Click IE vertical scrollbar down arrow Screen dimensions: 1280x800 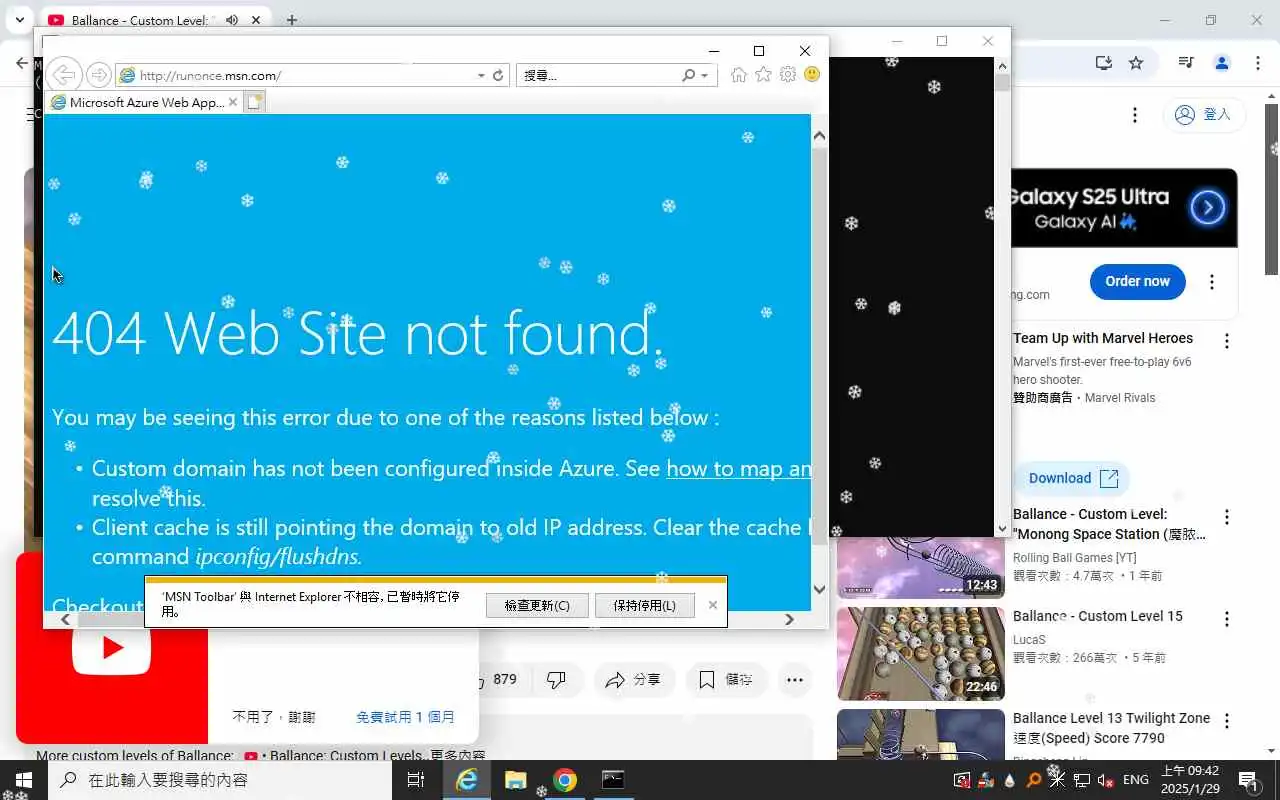[x=819, y=589]
